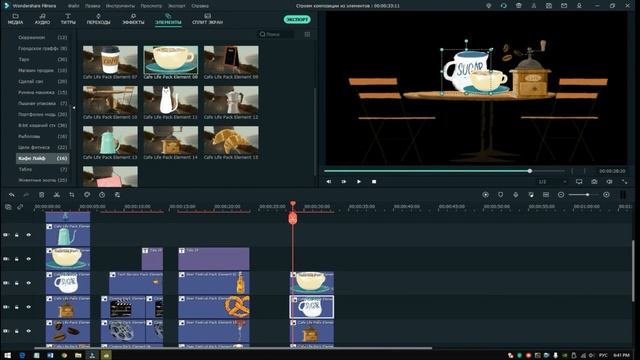Click the green ЭКСПОРТ button

click(297, 19)
